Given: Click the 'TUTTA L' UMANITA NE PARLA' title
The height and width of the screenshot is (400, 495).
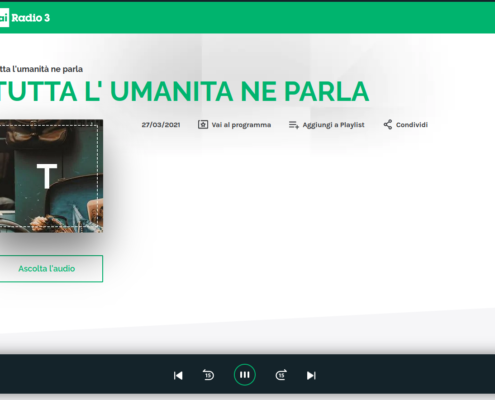Looking at the screenshot, I should point(184,91).
